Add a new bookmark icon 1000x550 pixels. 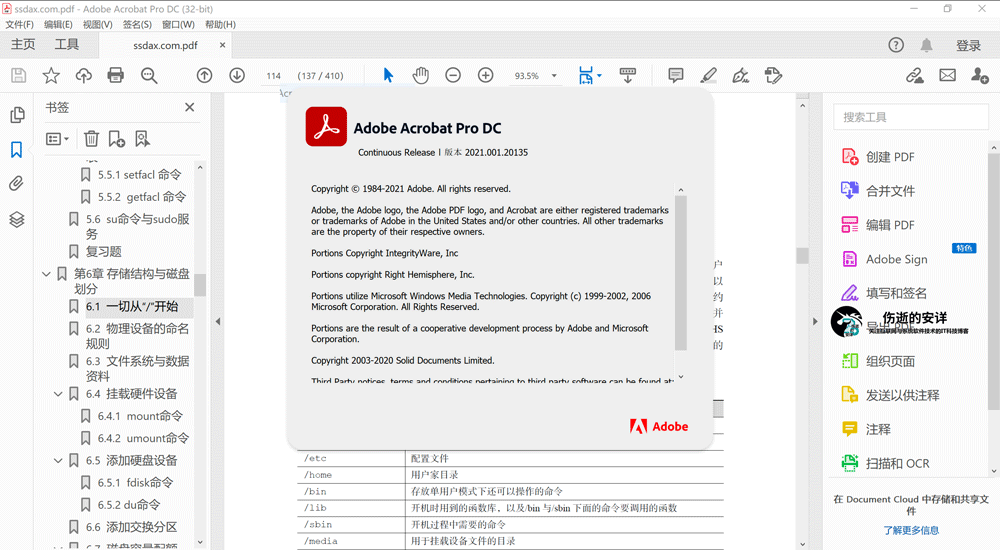click(x=117, y=138)
